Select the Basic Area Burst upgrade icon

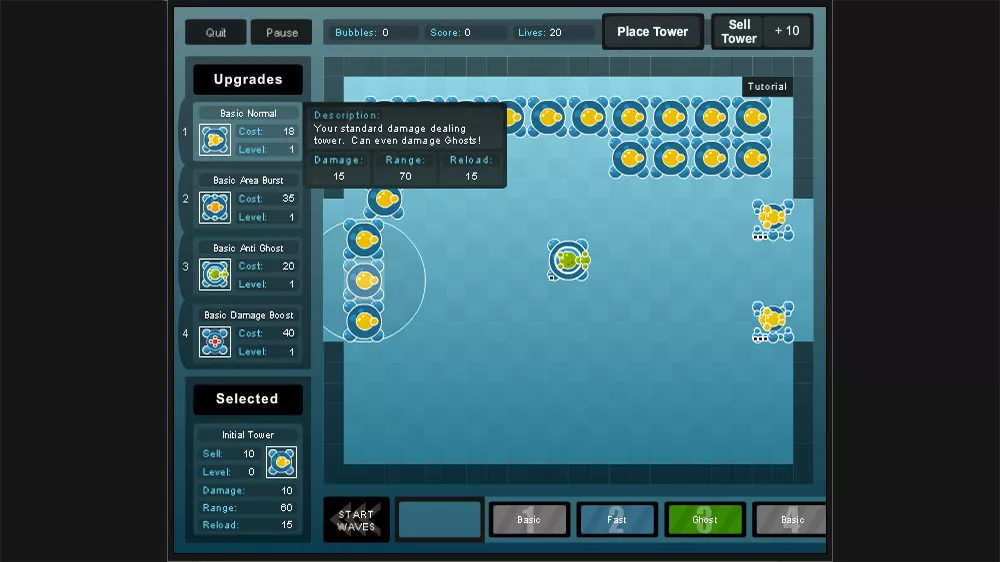point(215,207)
